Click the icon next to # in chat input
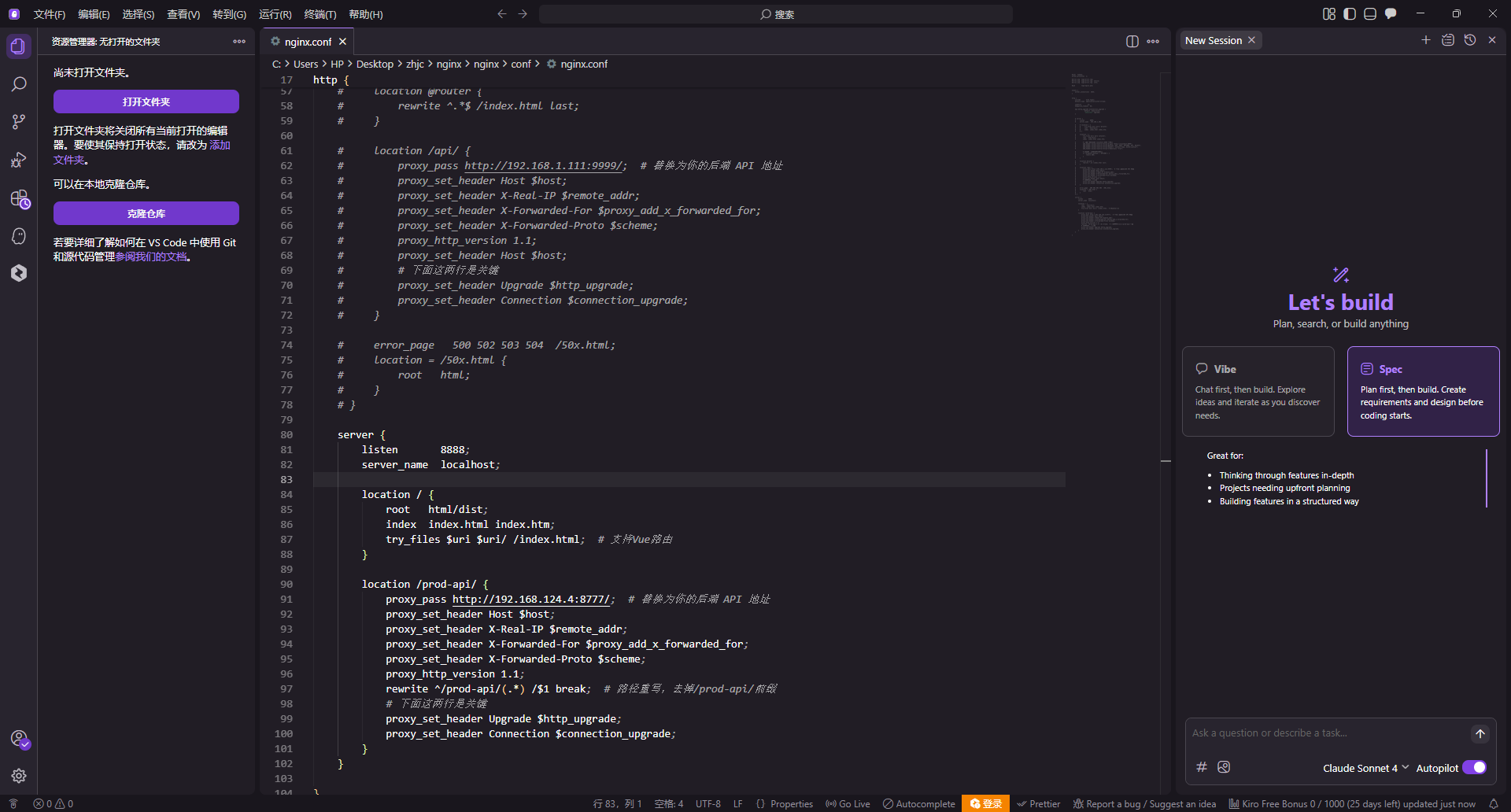The width and height of the screenshot is (1511, 812). click(x=1224, y=767)
